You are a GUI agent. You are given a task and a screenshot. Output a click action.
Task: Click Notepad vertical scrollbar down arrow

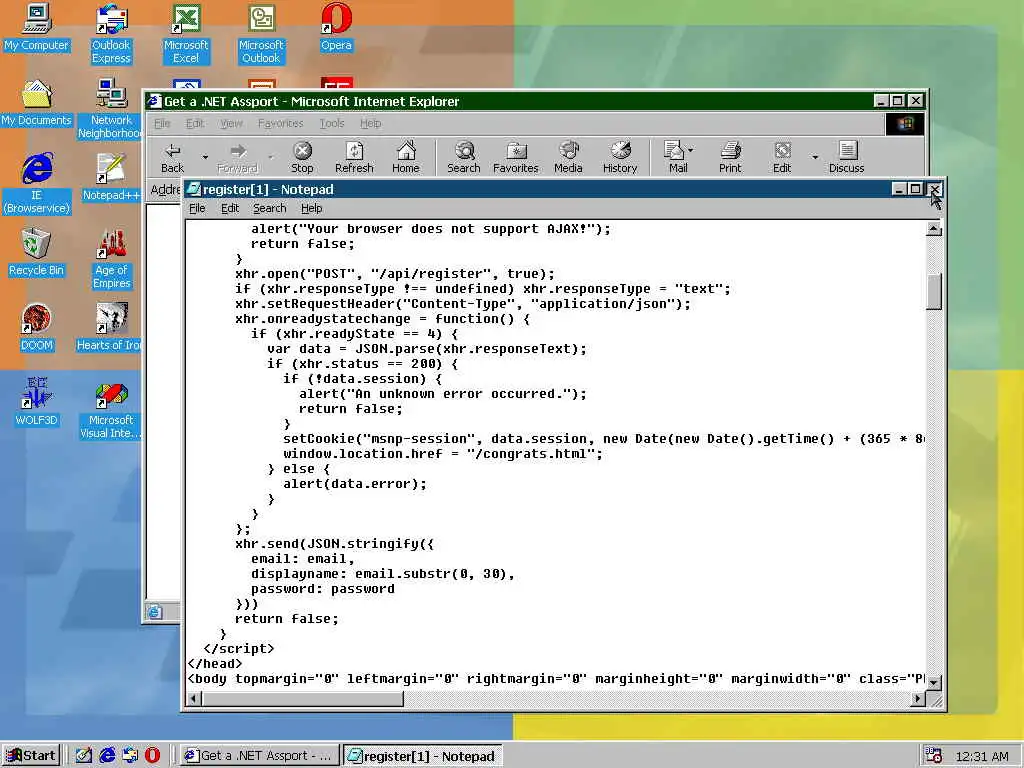(934, 682)
